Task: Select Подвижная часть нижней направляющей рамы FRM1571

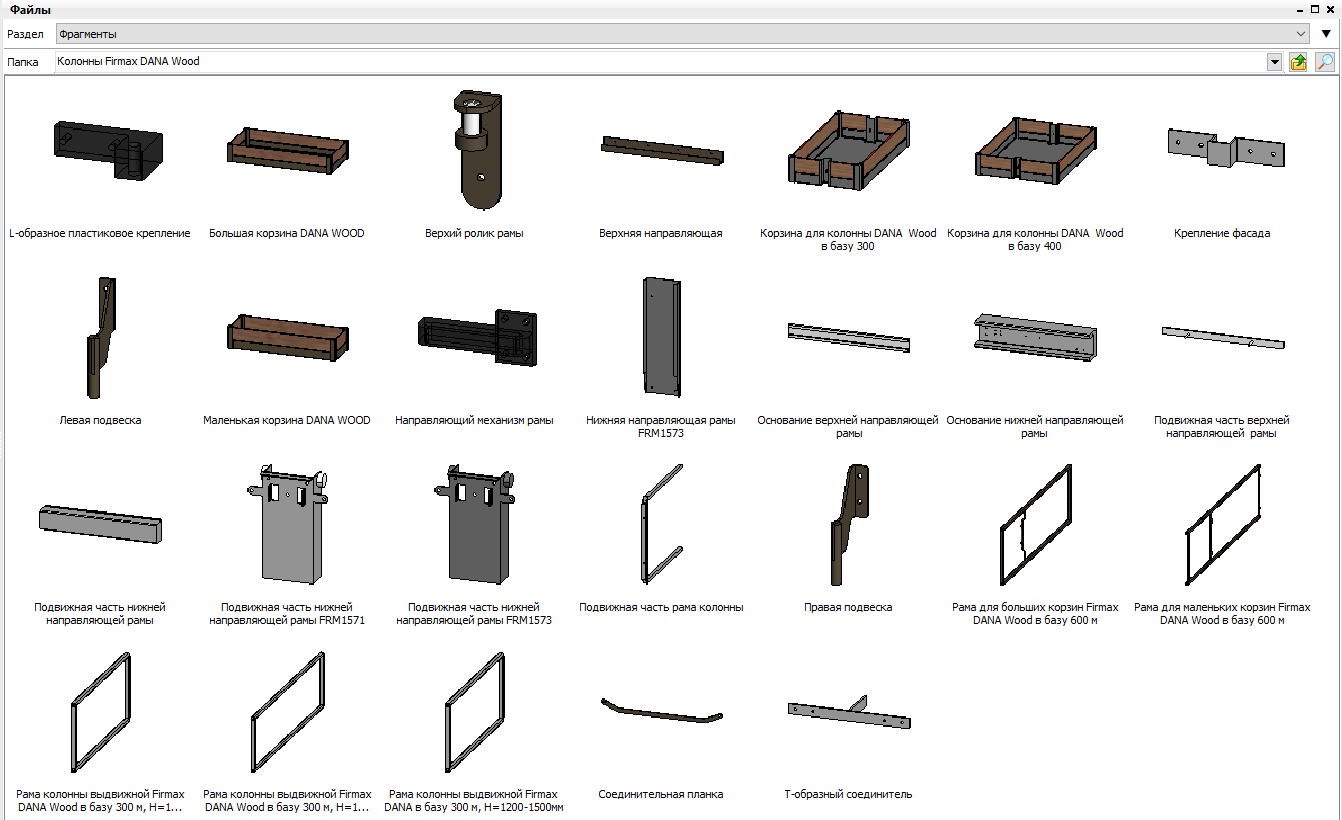Action: click(287, 524)
